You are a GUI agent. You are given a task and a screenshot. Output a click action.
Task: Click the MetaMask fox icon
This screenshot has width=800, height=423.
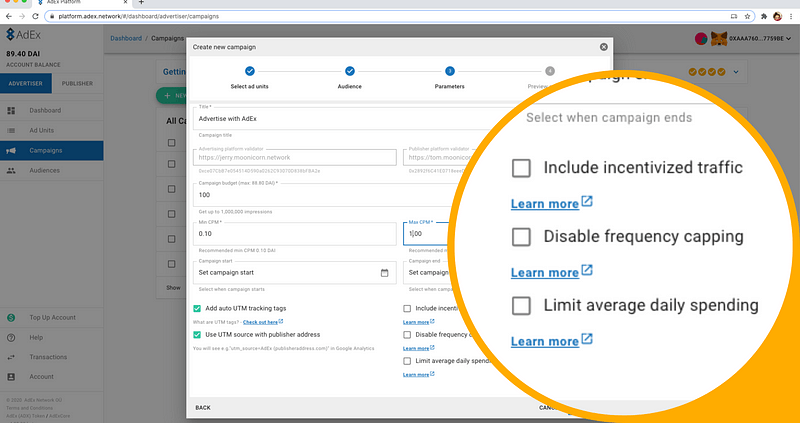point(719,39)
